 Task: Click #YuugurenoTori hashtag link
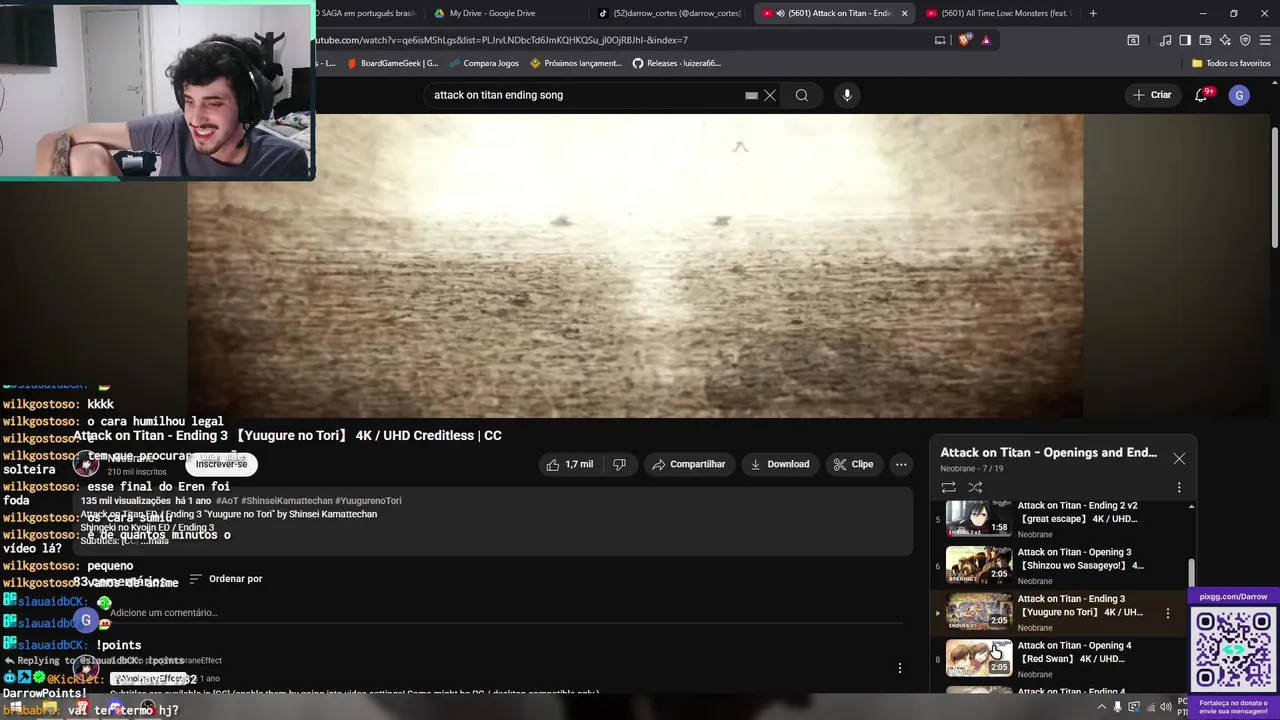pos(367,501)
